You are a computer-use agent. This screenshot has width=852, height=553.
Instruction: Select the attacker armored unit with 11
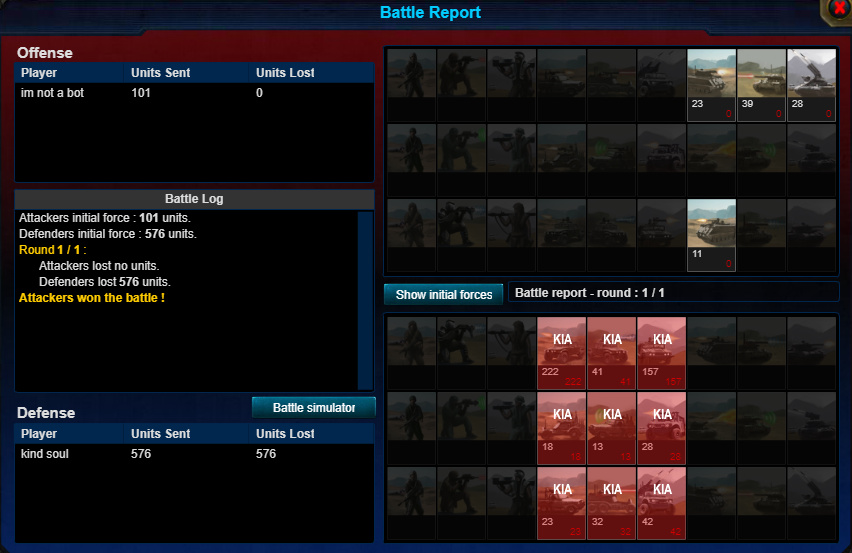(711, 235)
